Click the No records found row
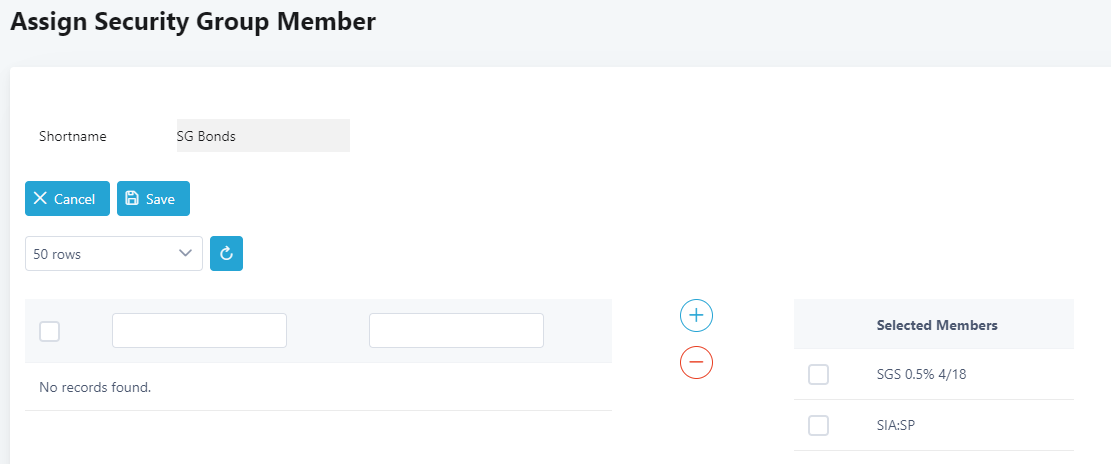1111x464 pixels. [95, 387]
